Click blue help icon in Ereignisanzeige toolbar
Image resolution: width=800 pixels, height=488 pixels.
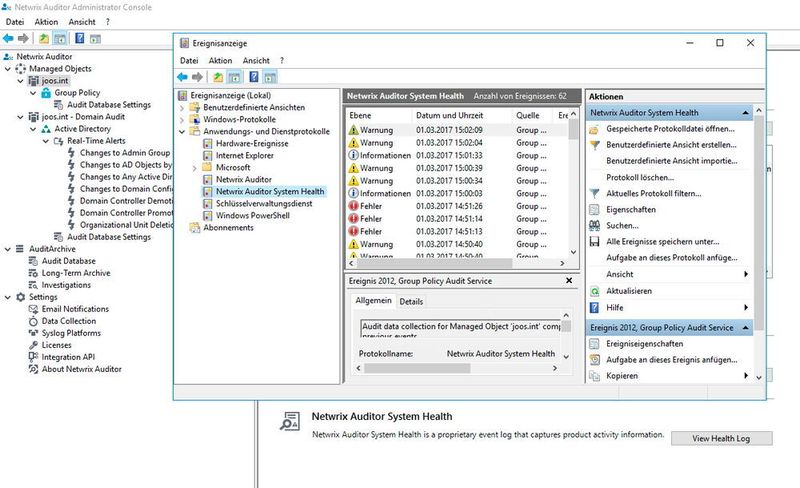[x=254, y=77]
